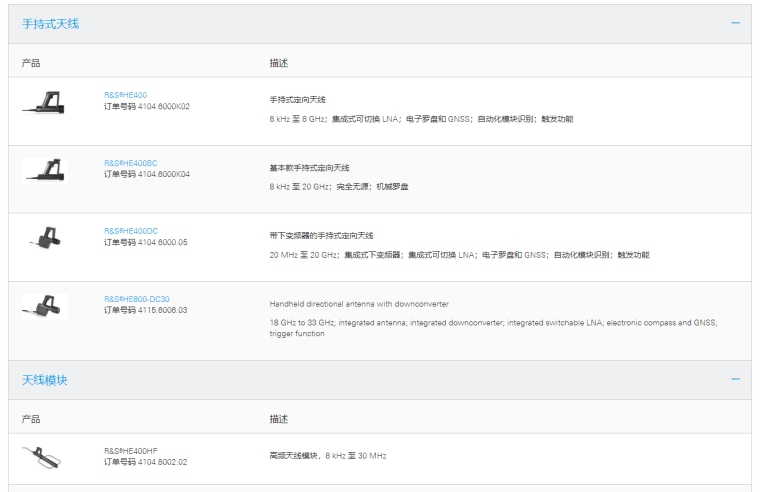Open the R&S HE400DC product link

[131, 231]
